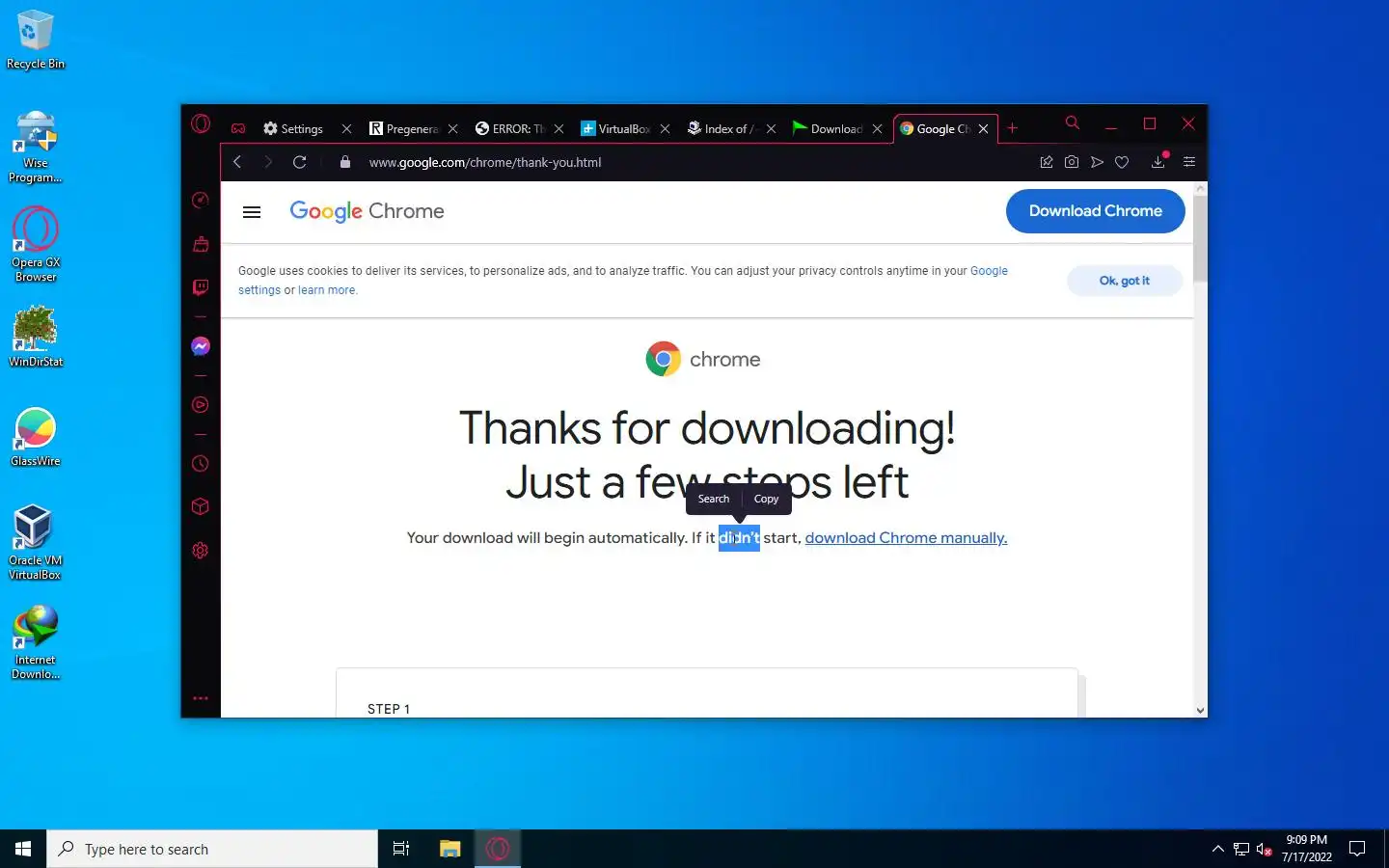The width and height of the screenshot is (1389, 868).
Task: Close the active Google Chrome tab
Action: (983, 128)
